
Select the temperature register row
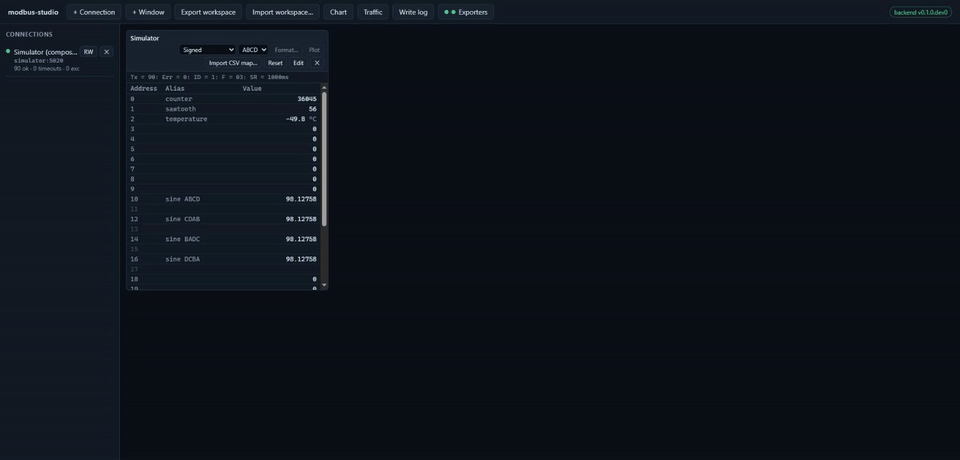223,119
